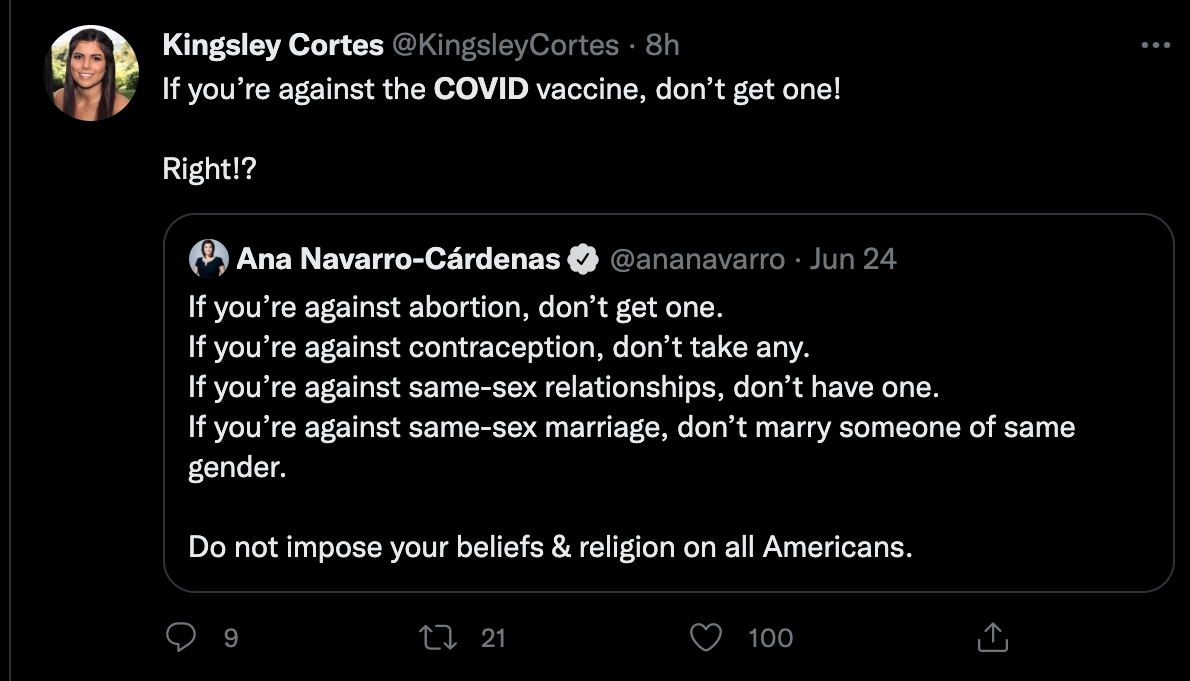Retweet this post using the retweet icon
The width and height of the screenshot is (1190, 681).
click(437, 637)
